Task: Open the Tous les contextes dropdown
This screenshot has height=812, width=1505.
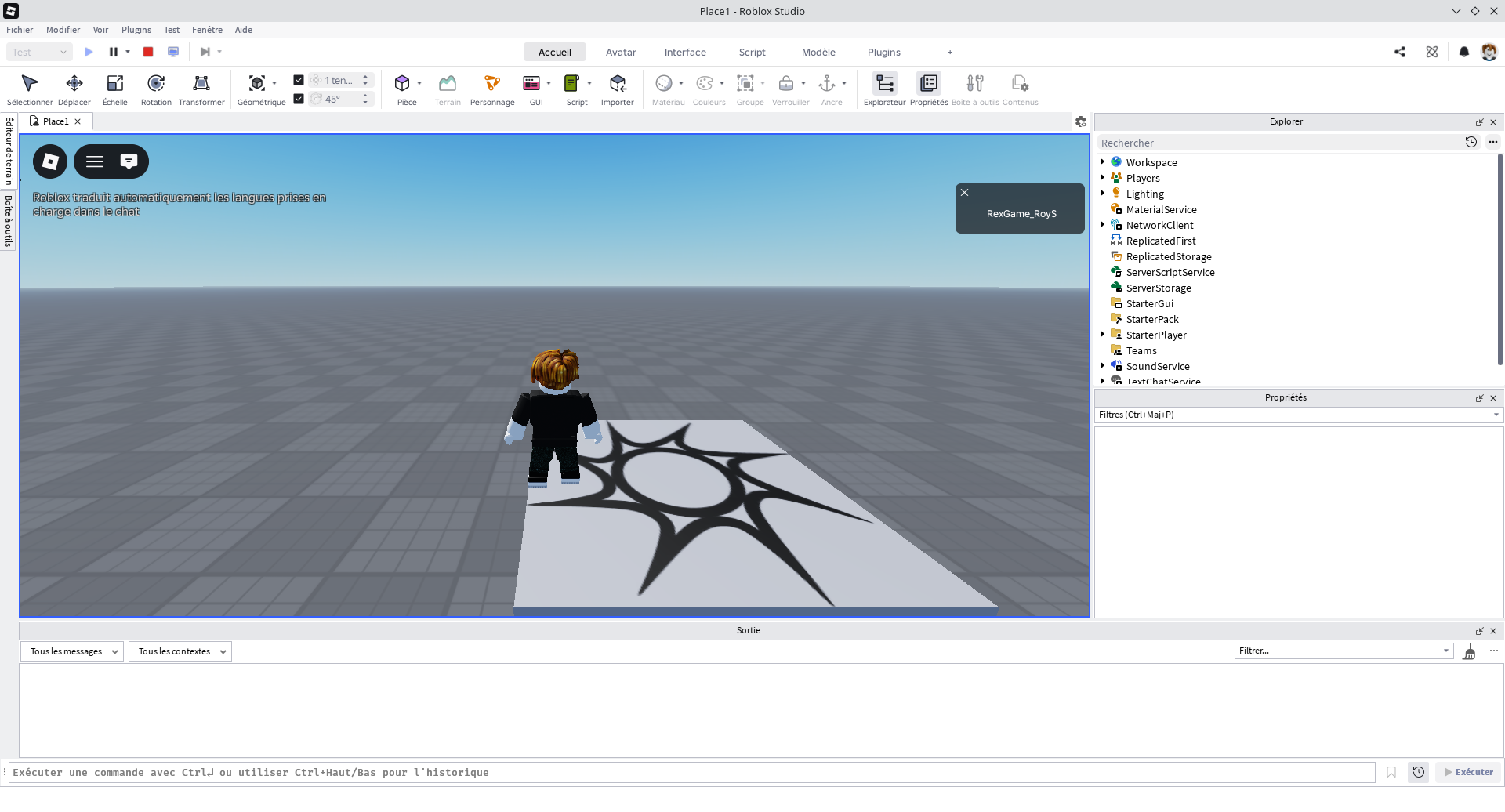Action: (180, 652)
